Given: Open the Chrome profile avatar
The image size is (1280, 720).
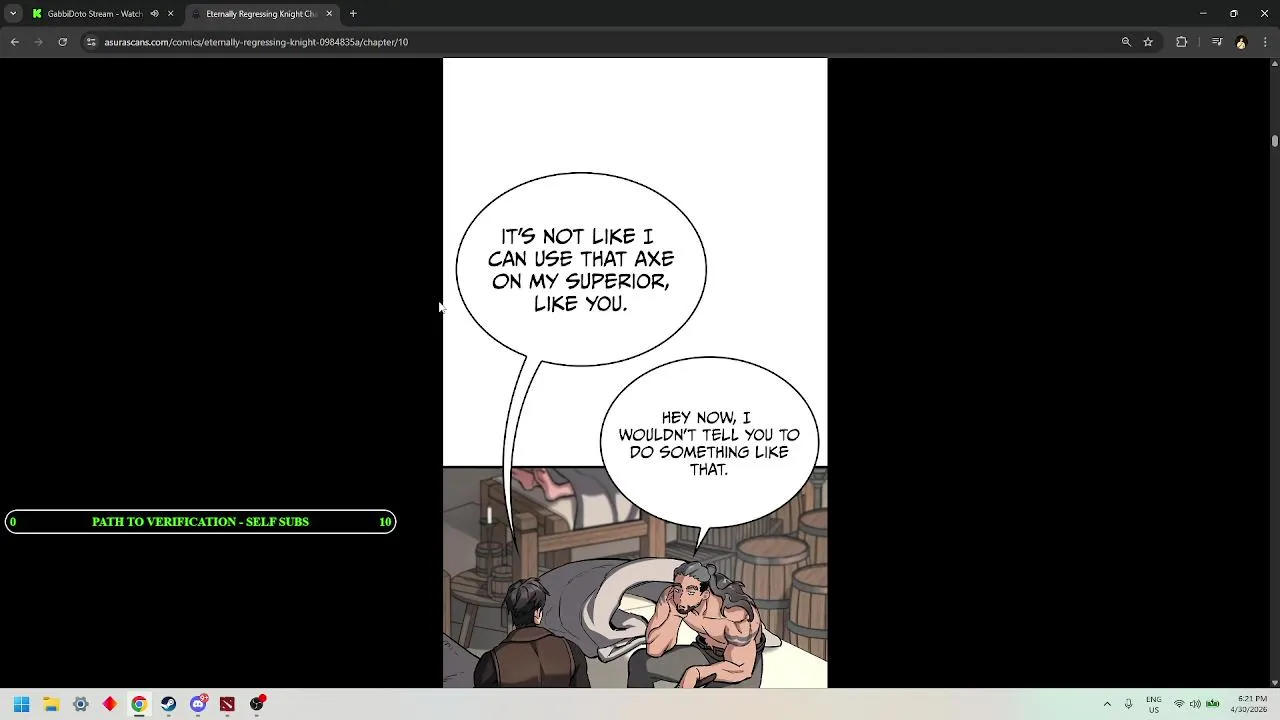Looking at the screenshot, I should pos(1241,42).
